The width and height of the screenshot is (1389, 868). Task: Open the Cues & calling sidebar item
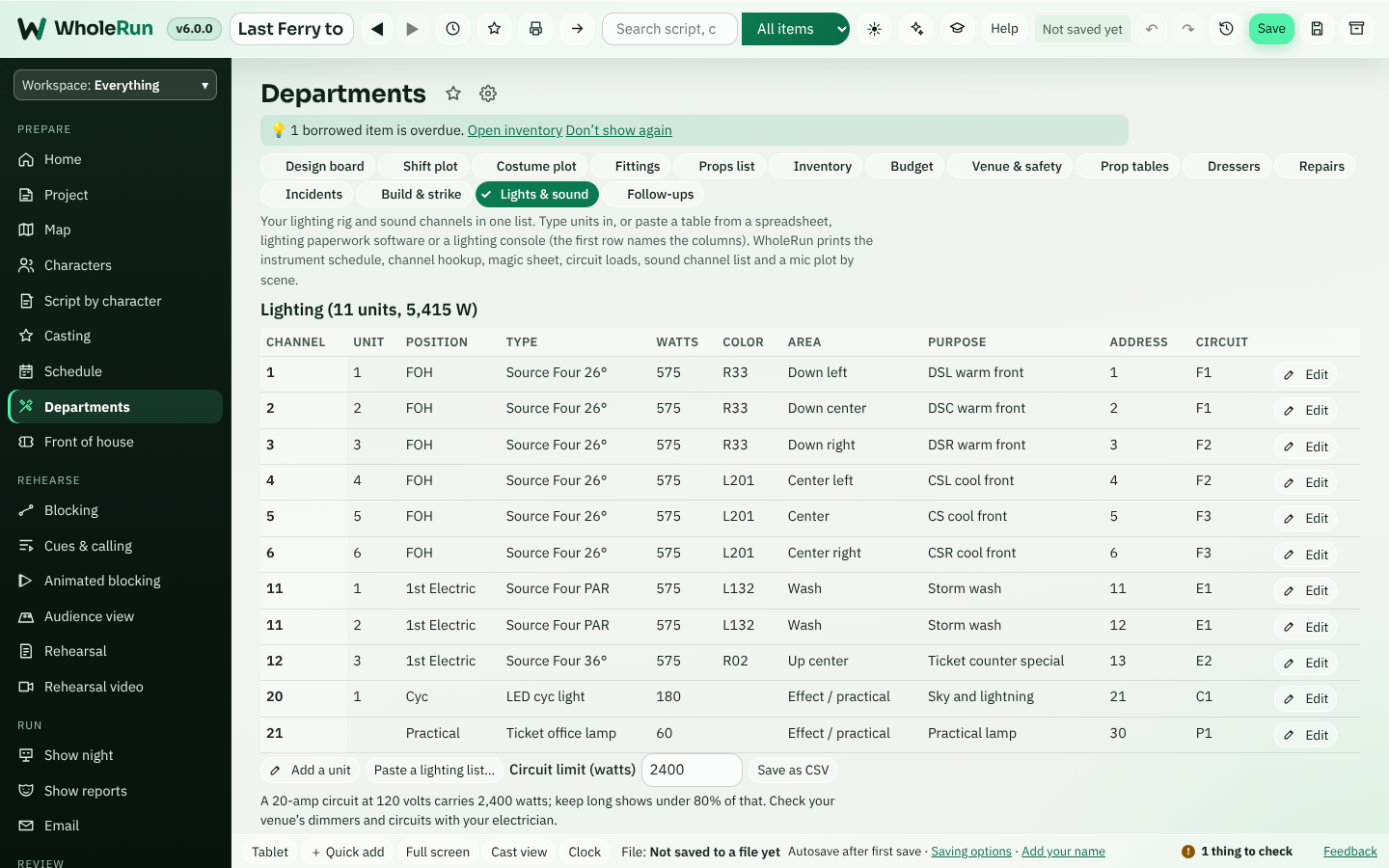point(88,546)
